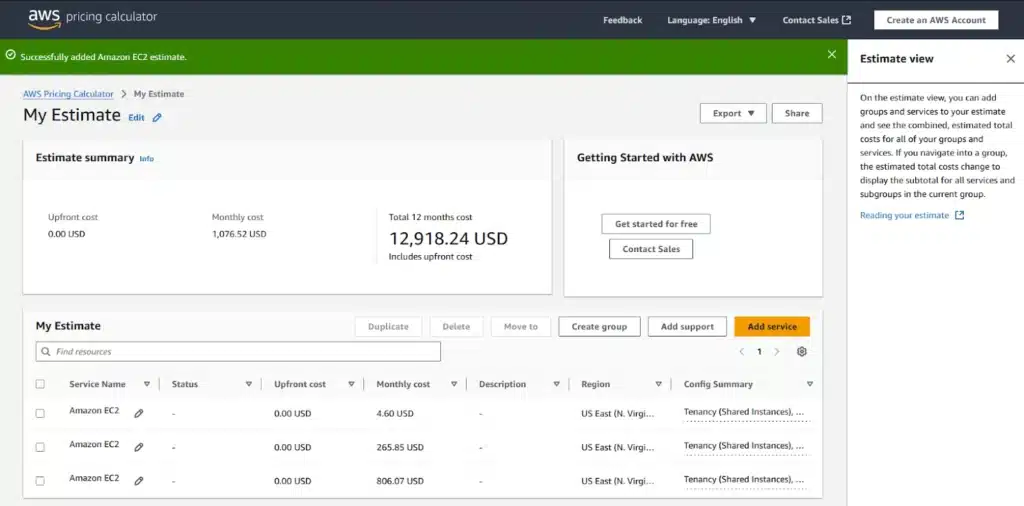The height and width of the screenshot is (506, 1024).
Task: Edit the 4.60 USD Amazon EC2 row pencil
Action: (138, 413)
